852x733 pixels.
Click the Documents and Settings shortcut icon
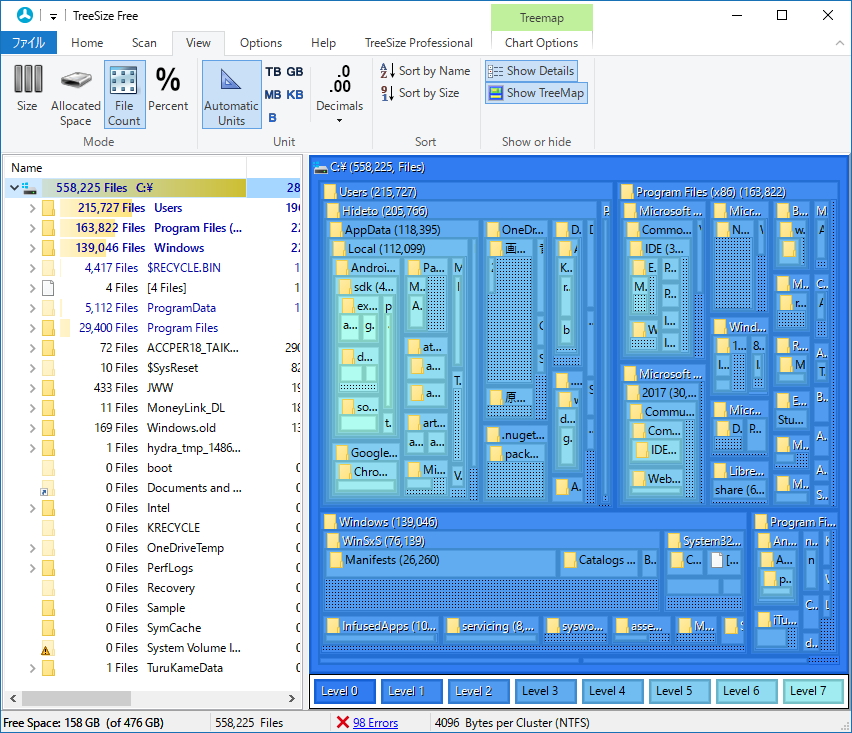pos(47,488)
